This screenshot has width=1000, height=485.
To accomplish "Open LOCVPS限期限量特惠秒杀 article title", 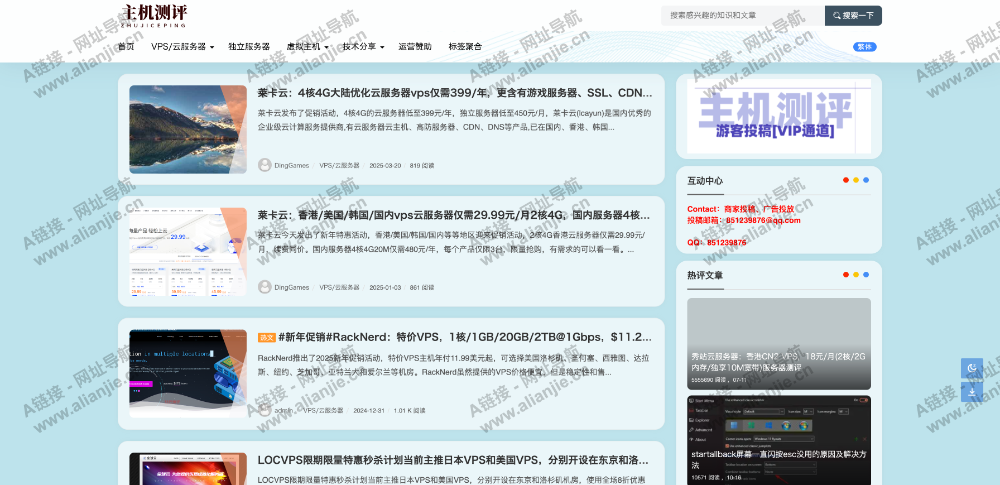I will pyautogui.click(x=453, y=460).
